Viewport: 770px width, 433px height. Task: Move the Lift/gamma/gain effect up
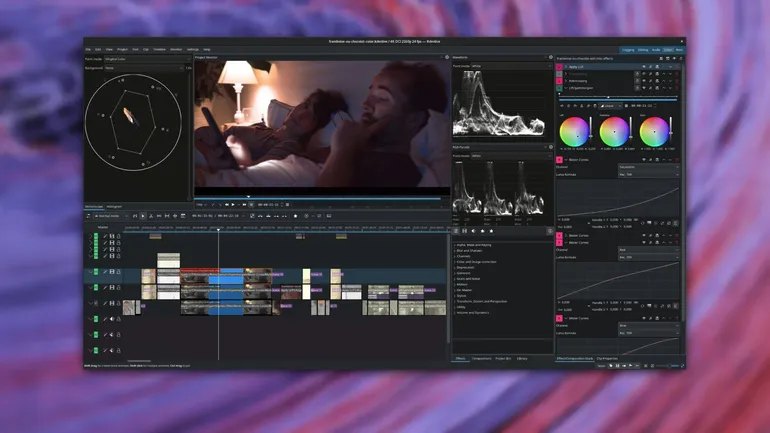tap(663, 88)
